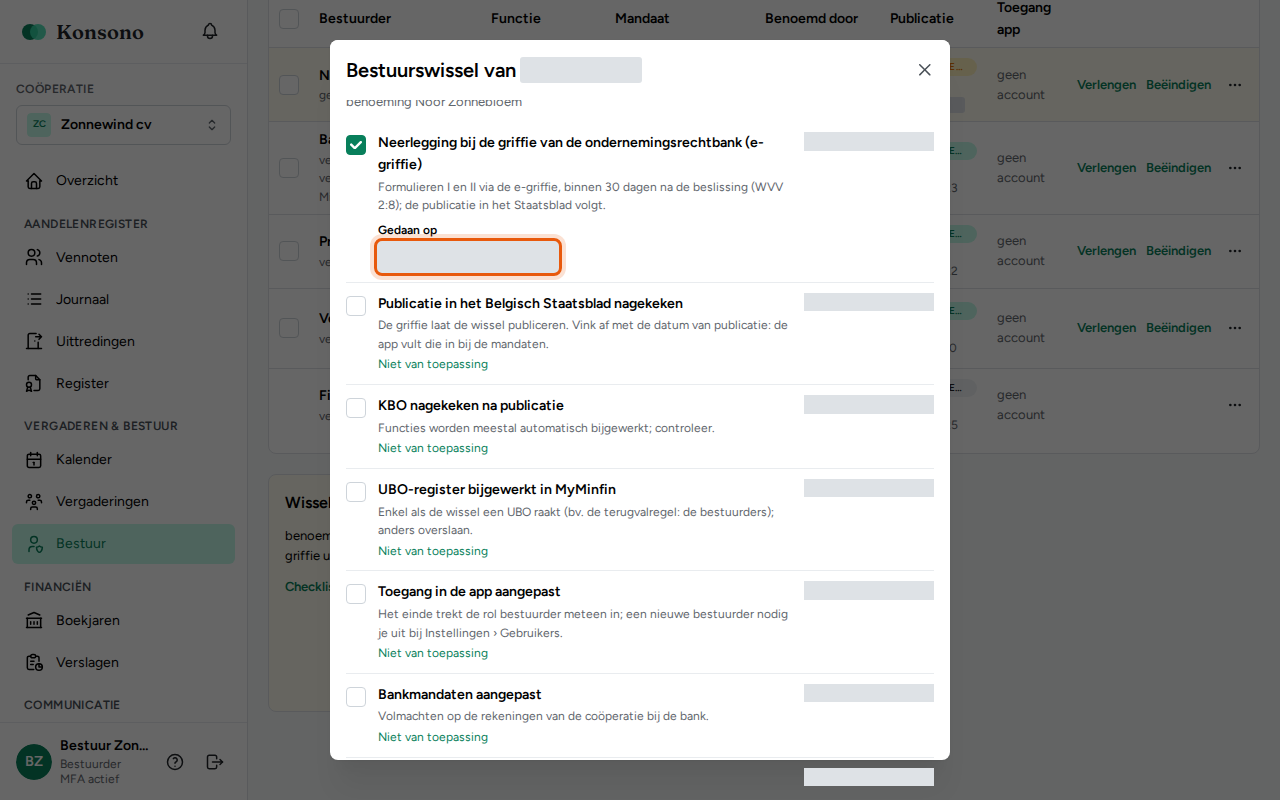Click the MFA actief status text
Image resolution: width=1280 pixels, height=800 pixels.
(89, 779)
